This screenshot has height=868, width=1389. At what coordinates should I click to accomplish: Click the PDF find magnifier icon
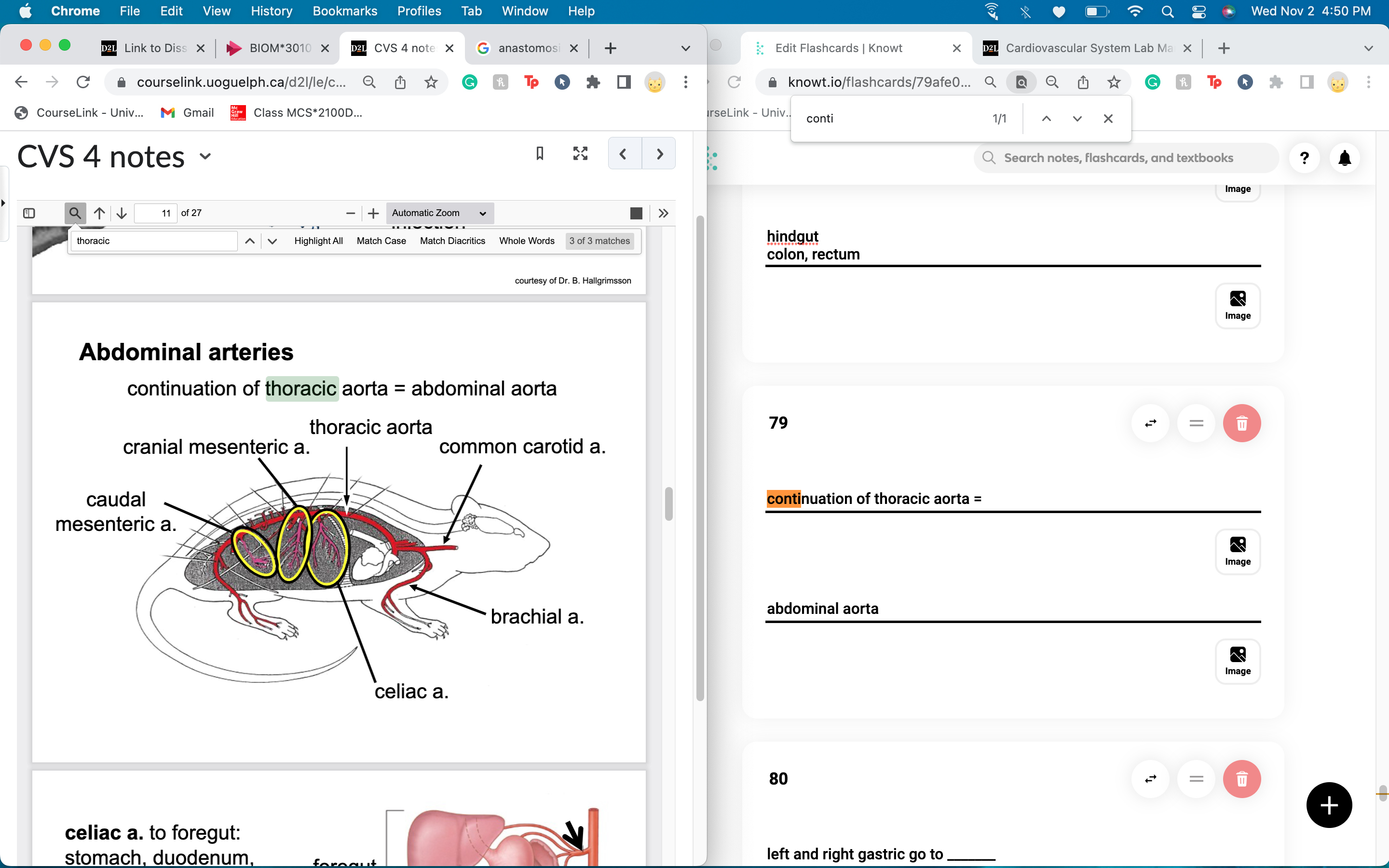(75, 213)
